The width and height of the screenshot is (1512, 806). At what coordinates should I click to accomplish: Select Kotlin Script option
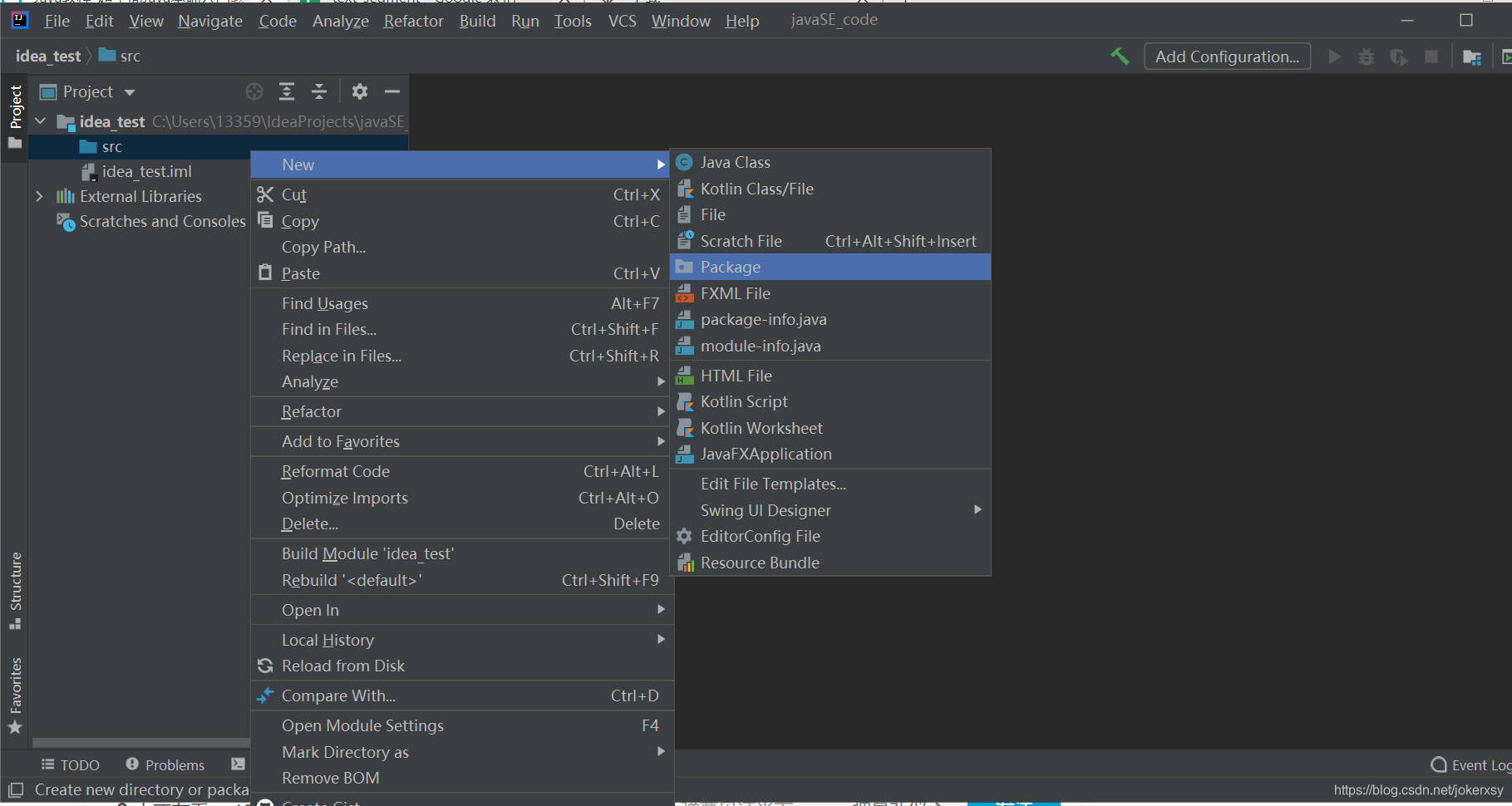[x=830, y=401]
